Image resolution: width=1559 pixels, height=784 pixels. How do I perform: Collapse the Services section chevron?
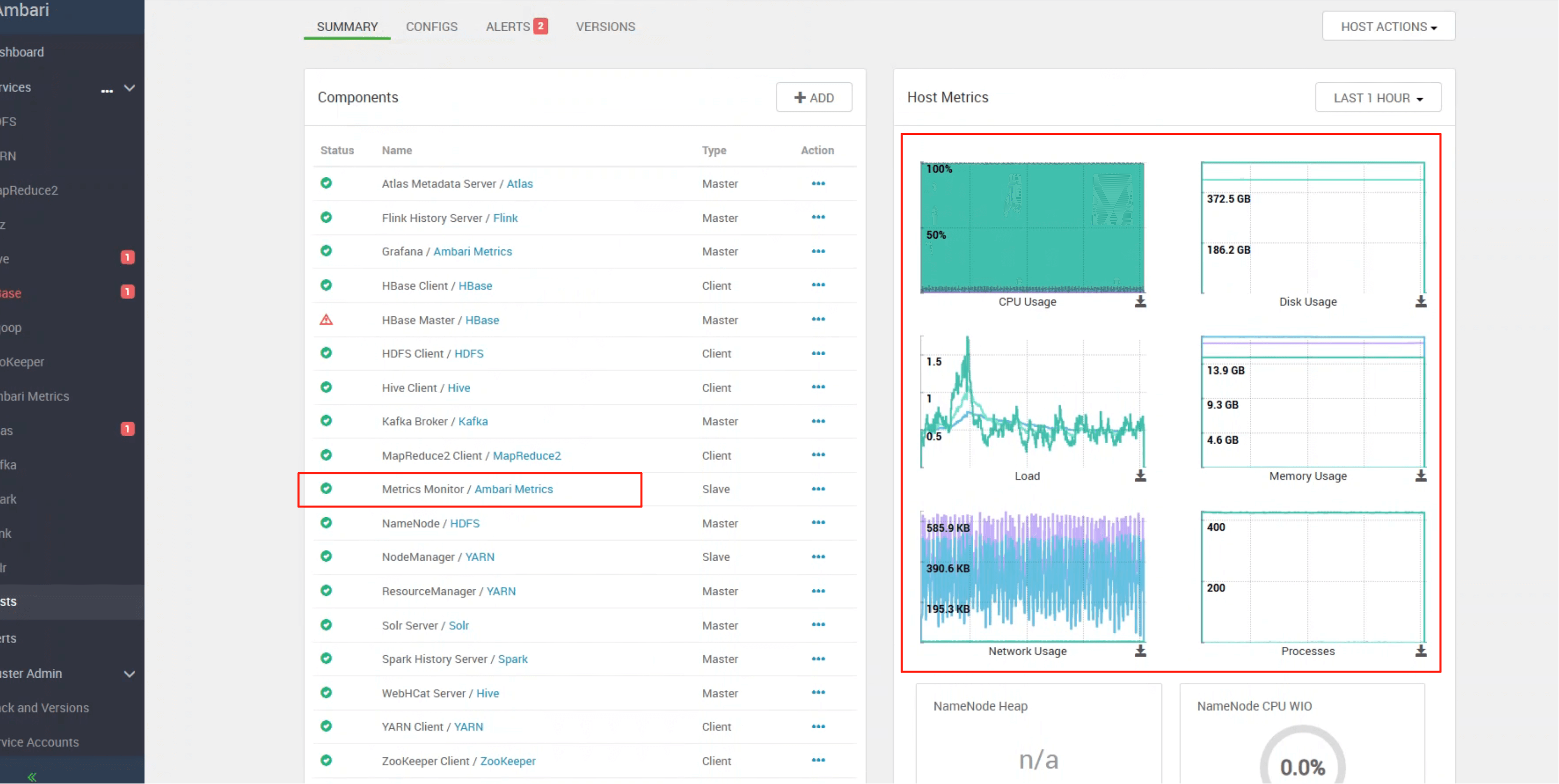click(129, 88)
